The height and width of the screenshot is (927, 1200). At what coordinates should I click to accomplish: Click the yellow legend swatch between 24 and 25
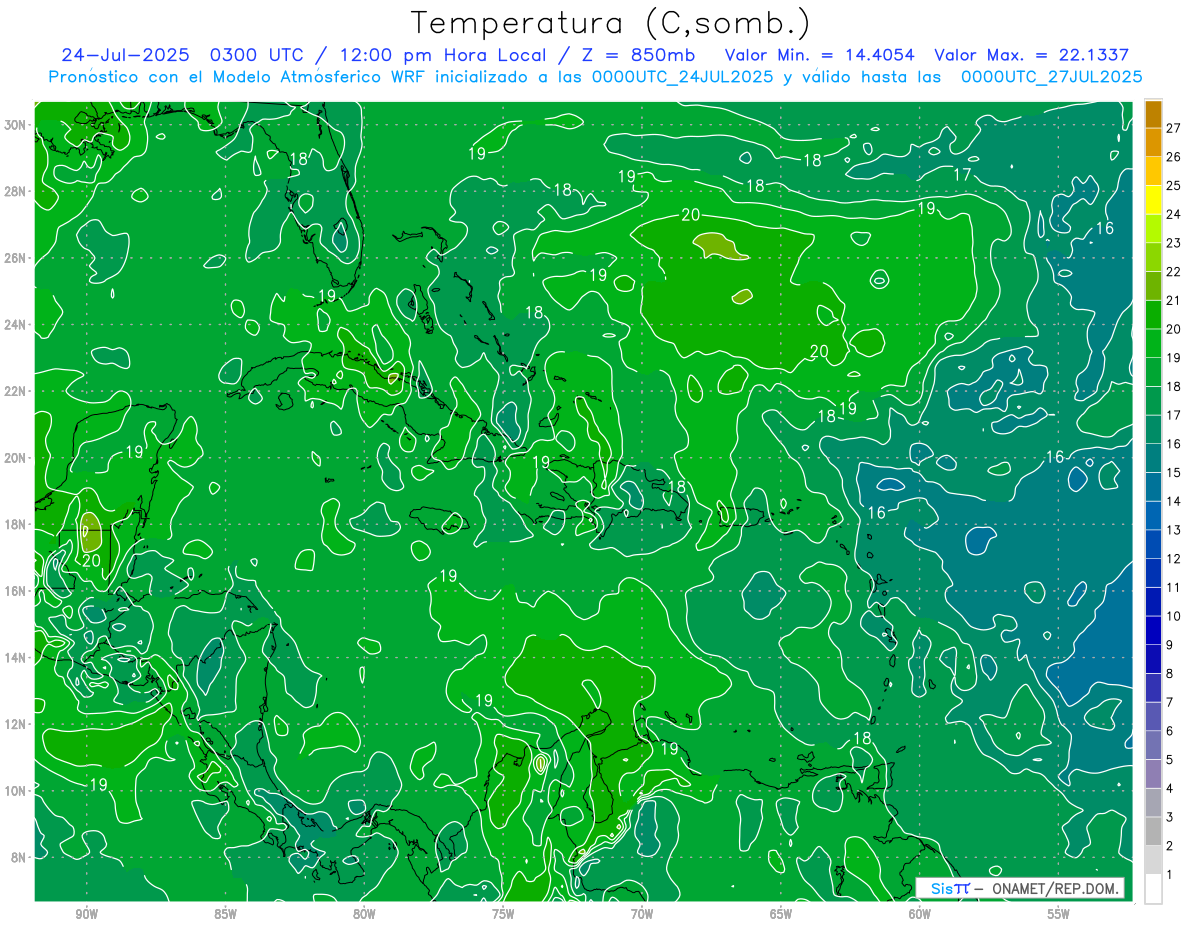click(x=1154, y=199)
